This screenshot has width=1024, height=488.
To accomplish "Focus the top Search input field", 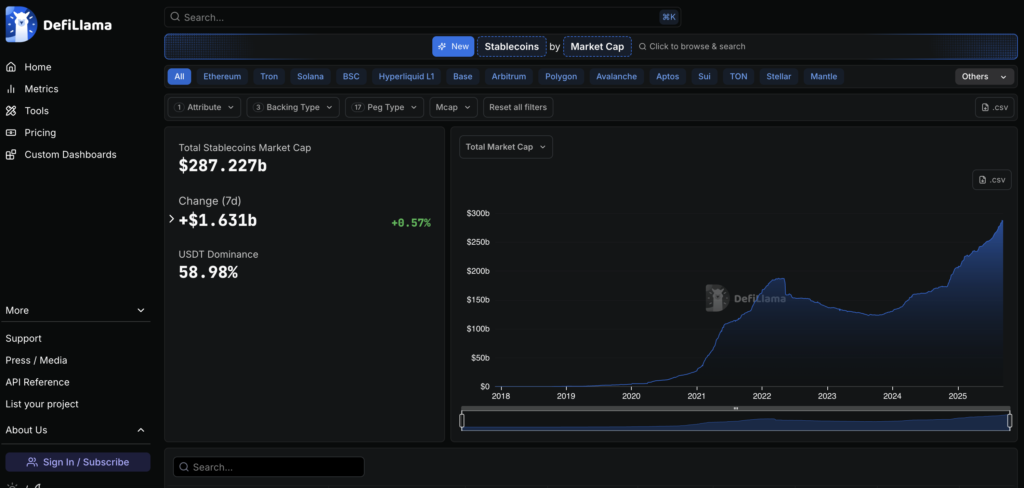I will click(423, 18).
